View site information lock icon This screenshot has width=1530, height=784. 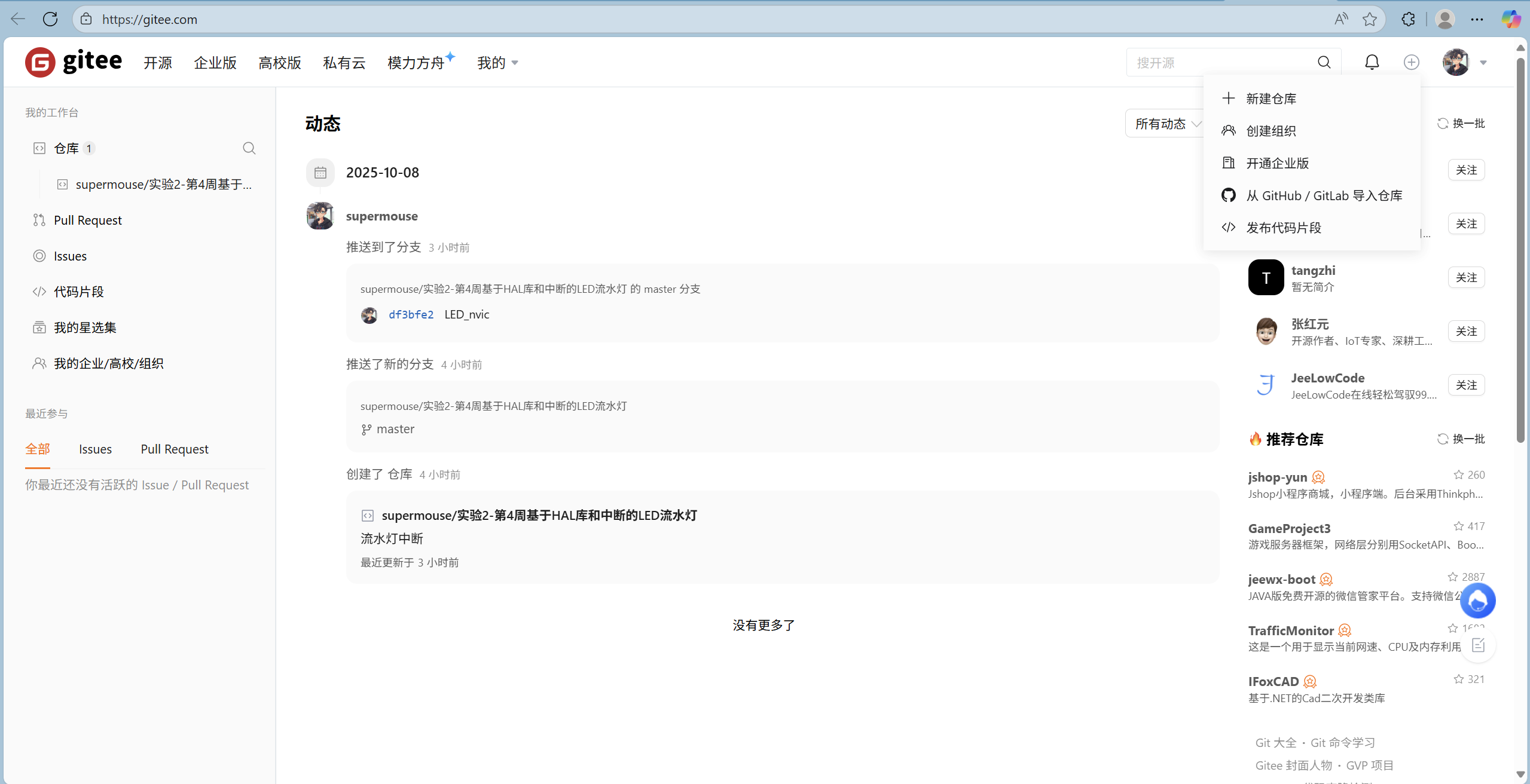coord(86,19)
